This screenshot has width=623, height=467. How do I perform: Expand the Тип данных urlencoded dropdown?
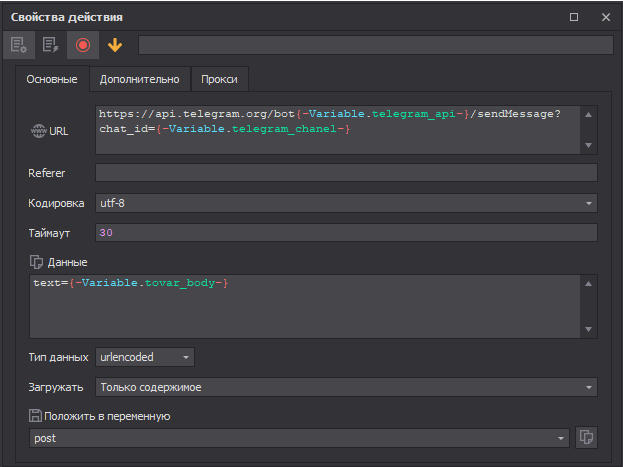click(186, 357)
